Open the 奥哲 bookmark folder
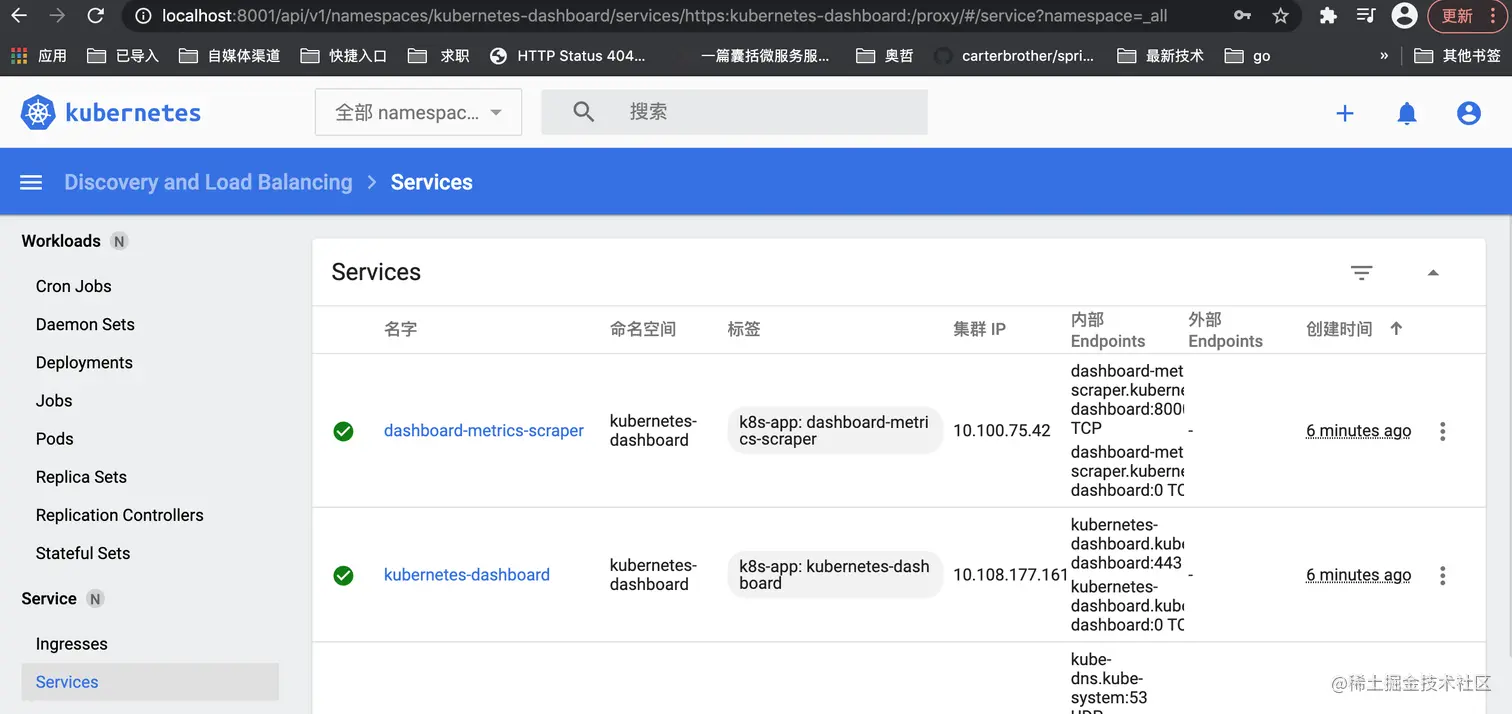This screenshot has width=1512, height=714. (885, 56)
